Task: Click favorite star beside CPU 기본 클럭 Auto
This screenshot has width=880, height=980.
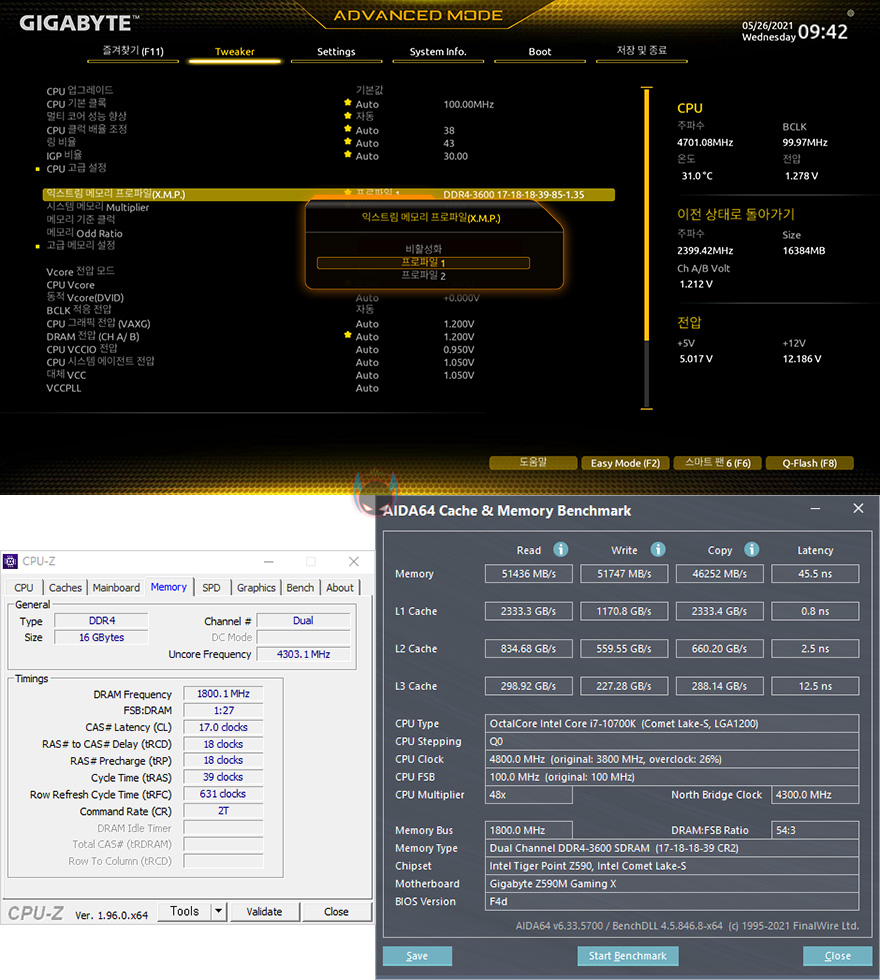Action: (348, 102)
